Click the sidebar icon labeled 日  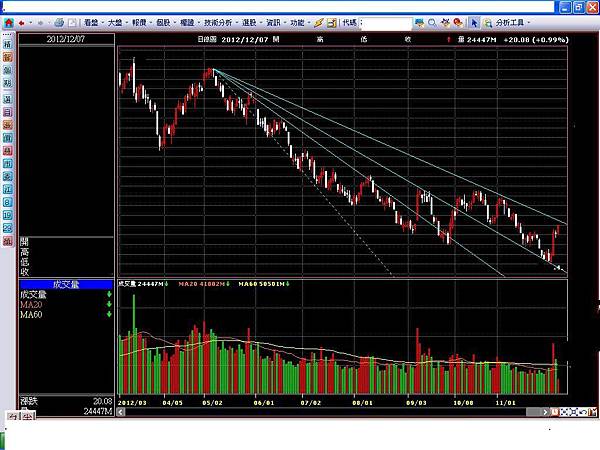click(8, 112)
